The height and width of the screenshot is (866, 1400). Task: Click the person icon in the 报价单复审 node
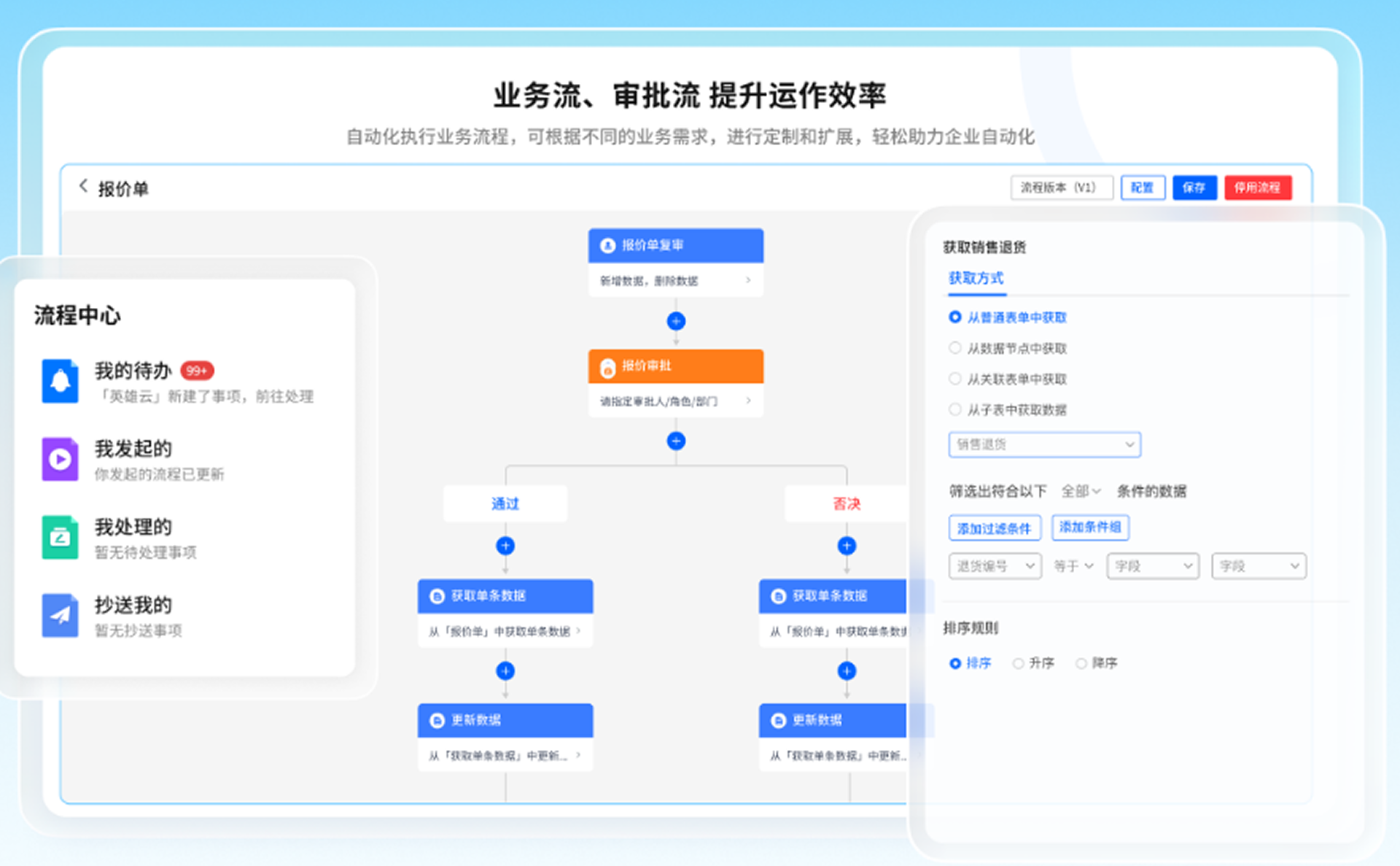pyautogui.click(x=607, y=246)
